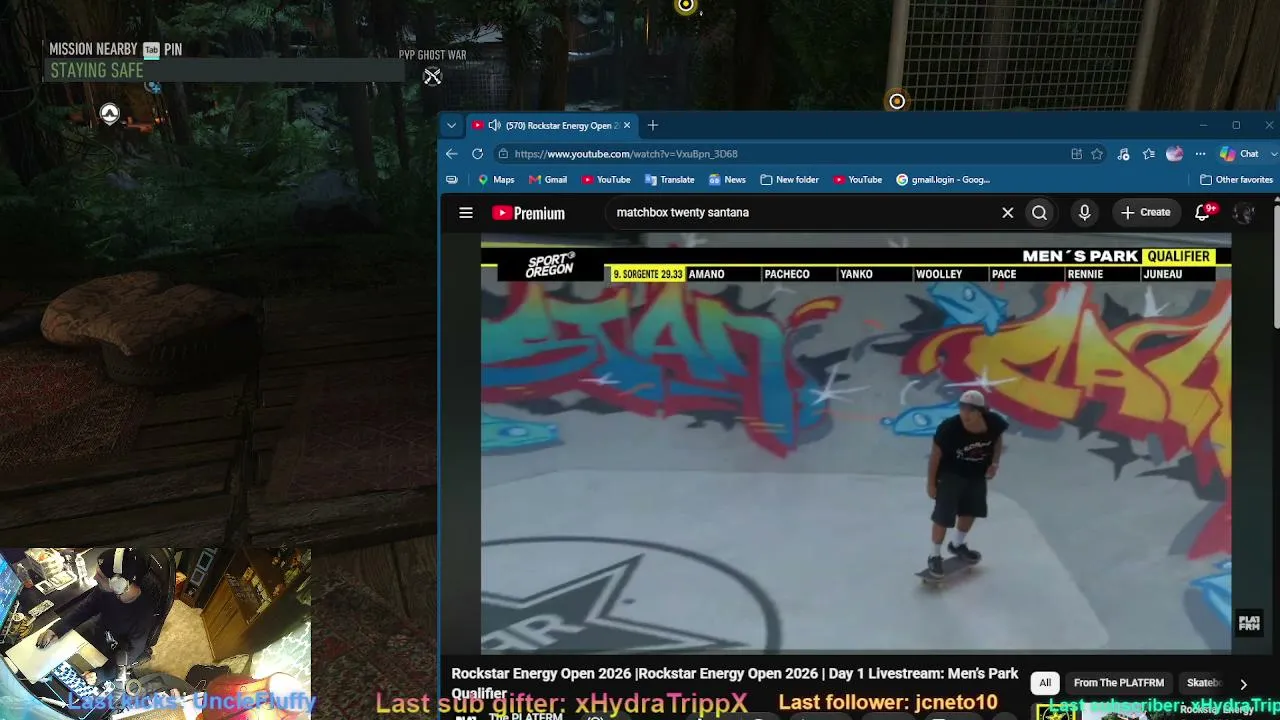
Task: Clear the search query with X
Action: [x=1008, y=213]
